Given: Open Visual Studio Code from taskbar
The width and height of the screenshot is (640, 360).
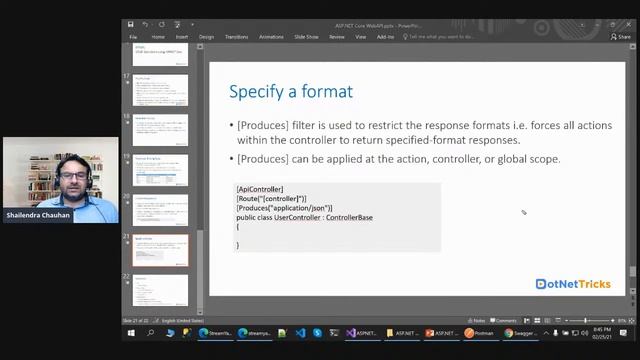Looking at the screenshot, I should [x=300, y=333].
